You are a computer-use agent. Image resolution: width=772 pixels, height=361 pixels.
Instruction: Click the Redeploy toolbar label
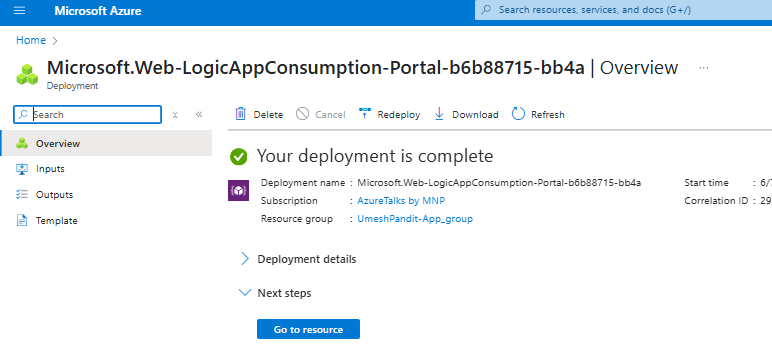pos(399,115)
